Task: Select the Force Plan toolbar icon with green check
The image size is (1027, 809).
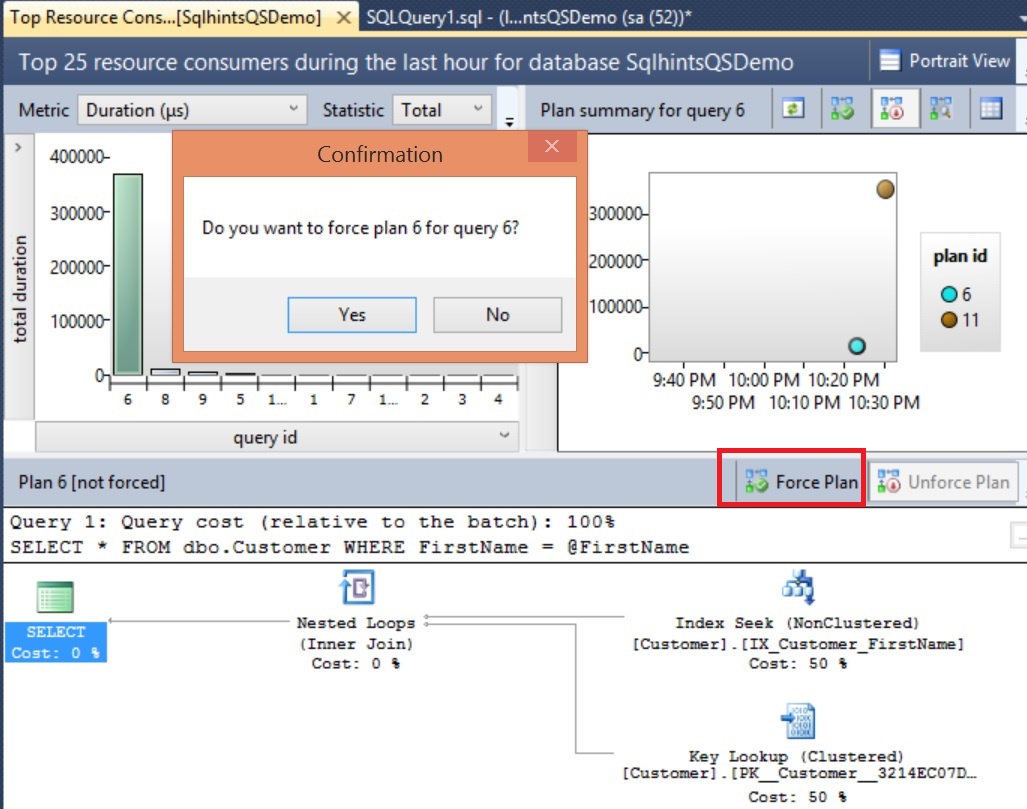Action: pyautogui.click(x=842, y=108)
